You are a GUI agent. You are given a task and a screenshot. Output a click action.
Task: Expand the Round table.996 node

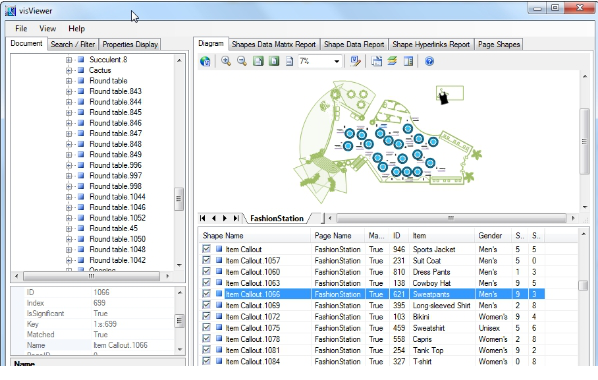pyautogui.click(x=69, y=166)
